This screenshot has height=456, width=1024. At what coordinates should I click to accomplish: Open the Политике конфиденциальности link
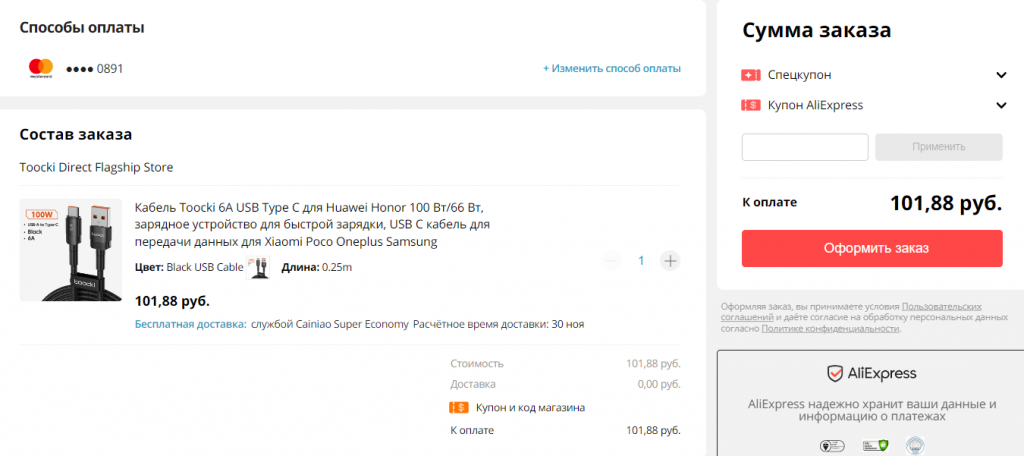click(x=831, y=329)
